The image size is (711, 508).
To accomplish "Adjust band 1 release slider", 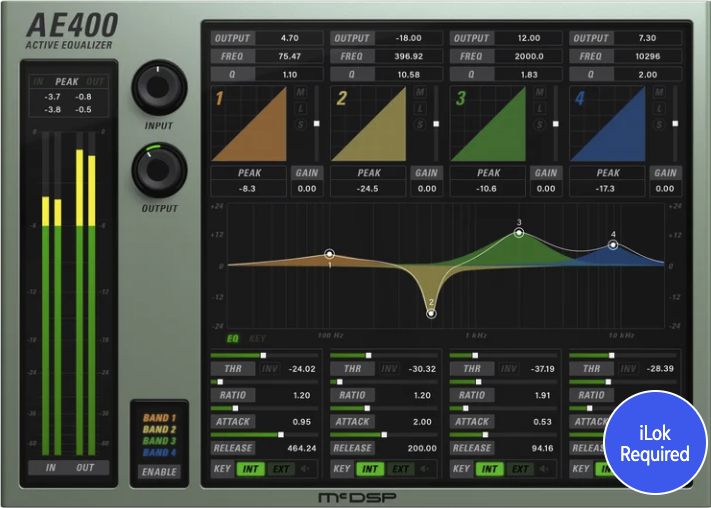I will [x=264, y=435].
